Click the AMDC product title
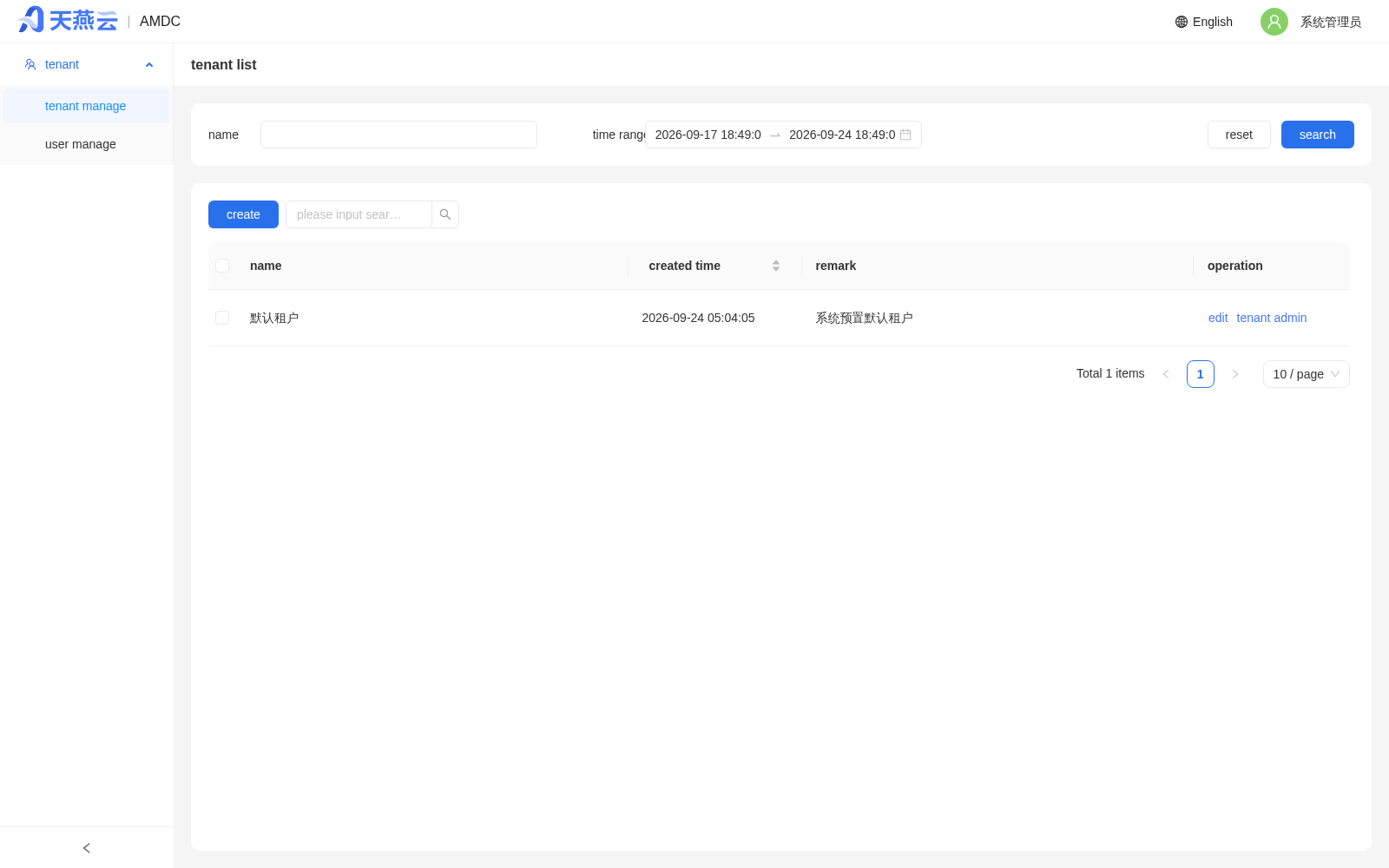This screenshot has width=1389, height=868. 160,21
